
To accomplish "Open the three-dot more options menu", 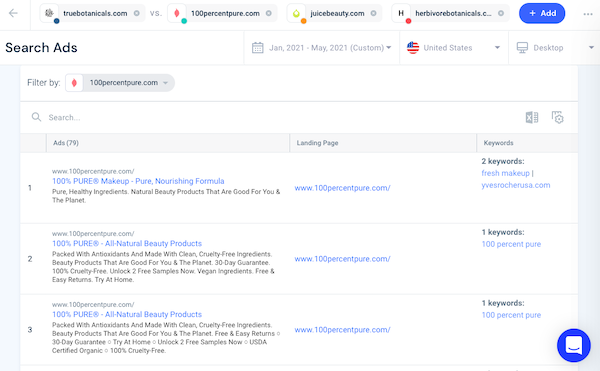I will [x=588, y=14].
